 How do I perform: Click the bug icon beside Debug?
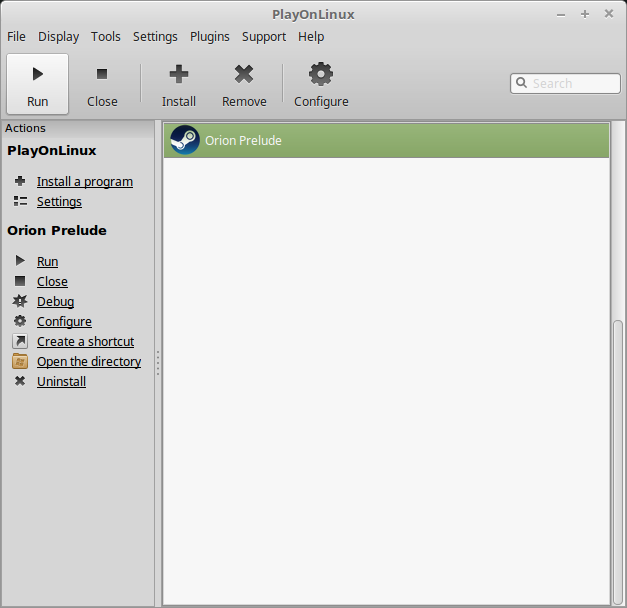tap(20, 301)
